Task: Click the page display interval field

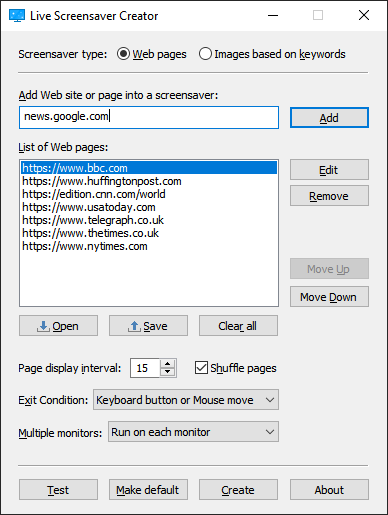Action: (x=145, y=368)
